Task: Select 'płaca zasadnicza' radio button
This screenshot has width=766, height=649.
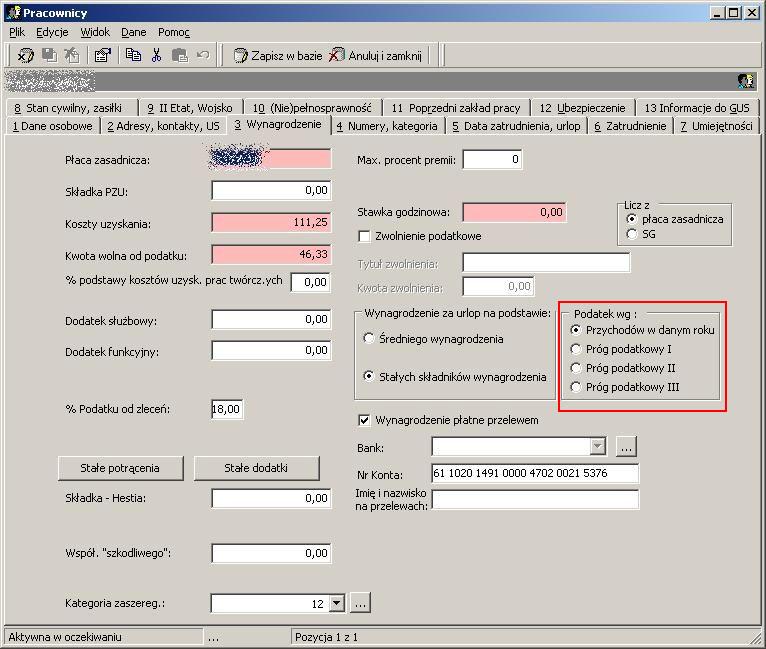Action: (631, 219)
